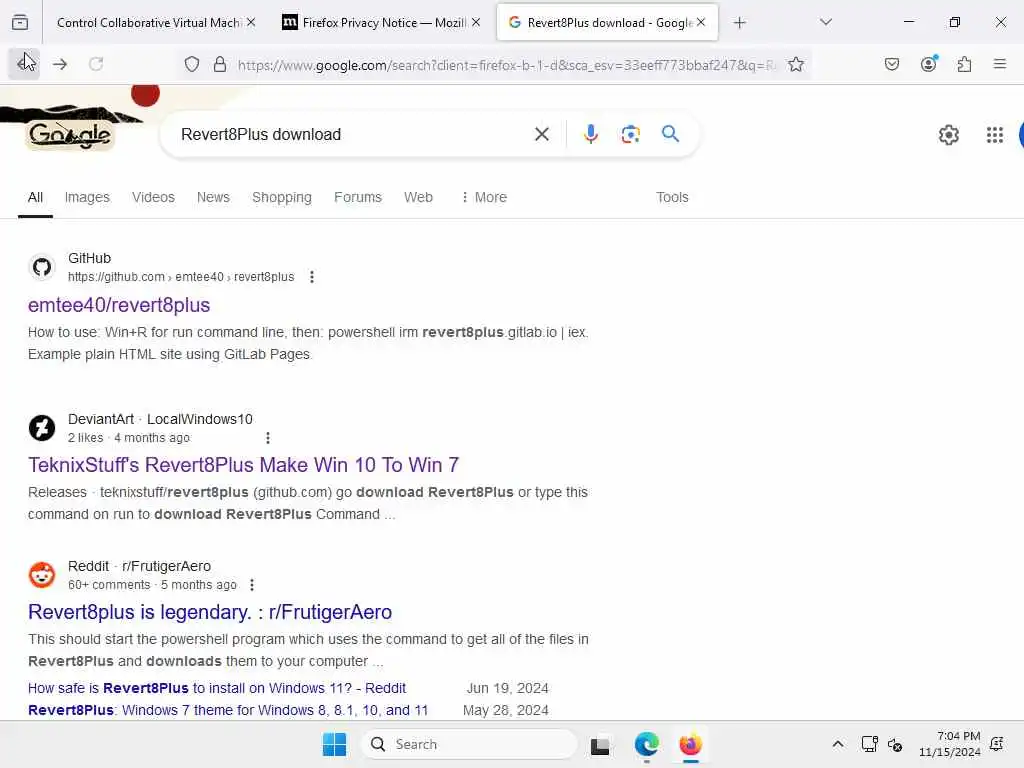Screen dimensions: 1024x768
Task: Switch to the Images tab
Action: (x=87, y=197)
